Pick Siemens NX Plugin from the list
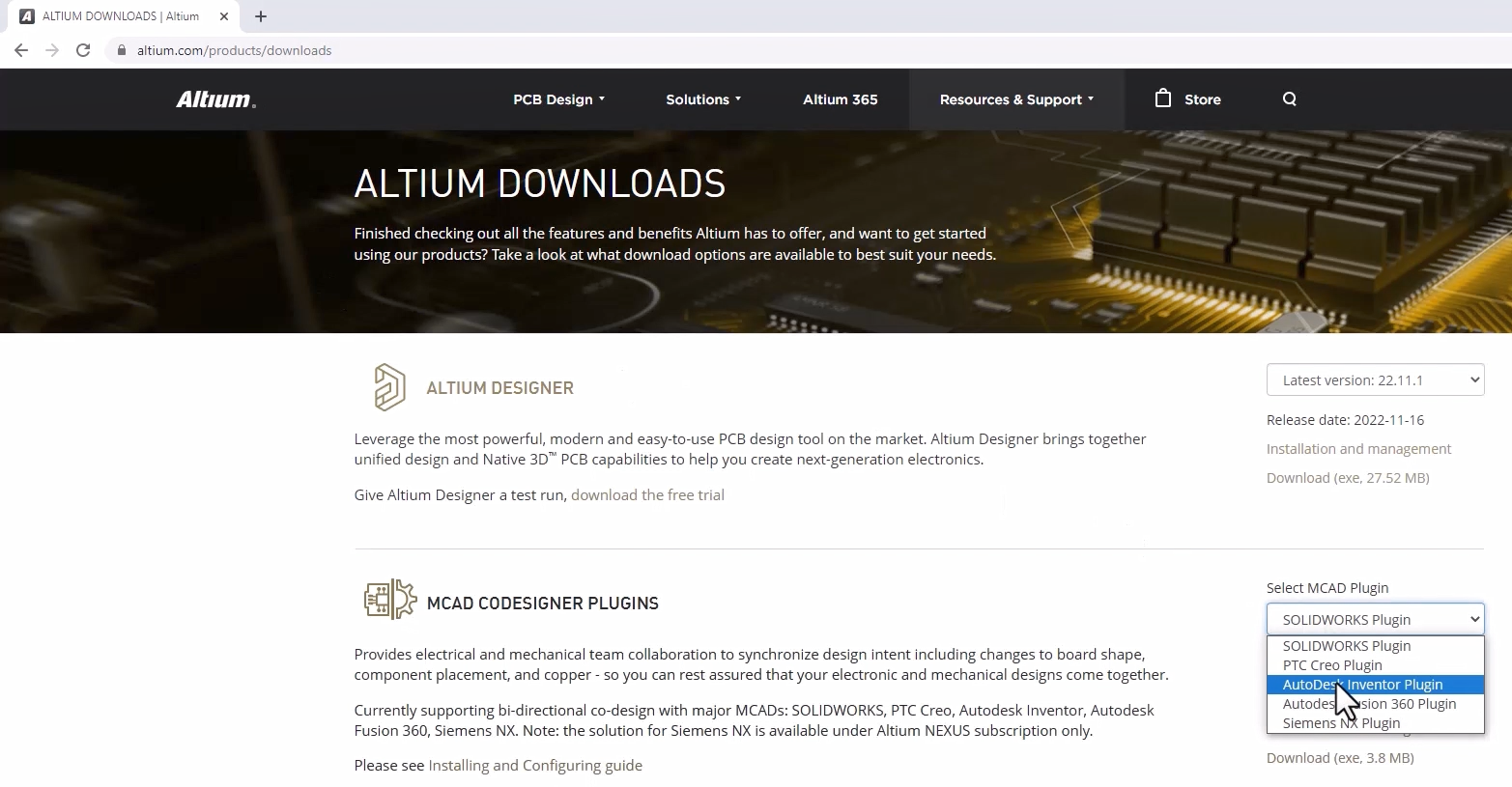 1341,723
